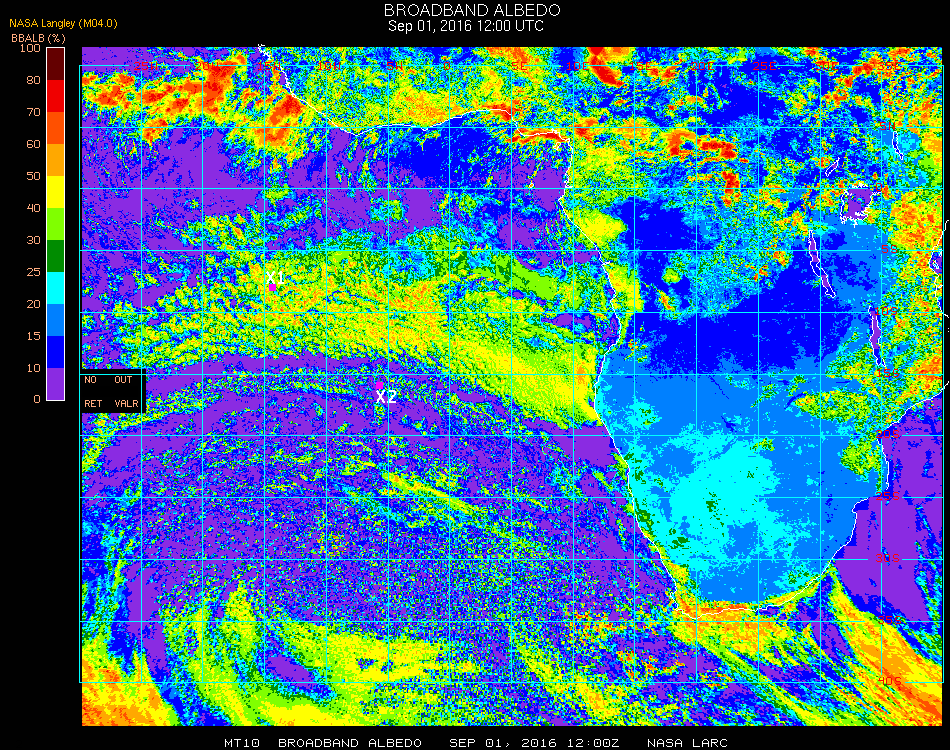
Task: Click the '60' colorbar tick value
Action: point(33,144)
